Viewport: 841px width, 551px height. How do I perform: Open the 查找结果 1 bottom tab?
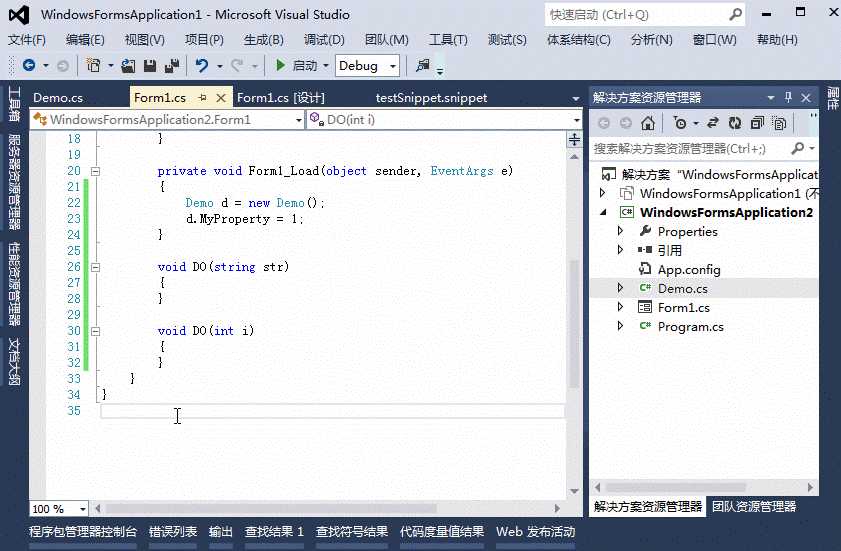274,532
